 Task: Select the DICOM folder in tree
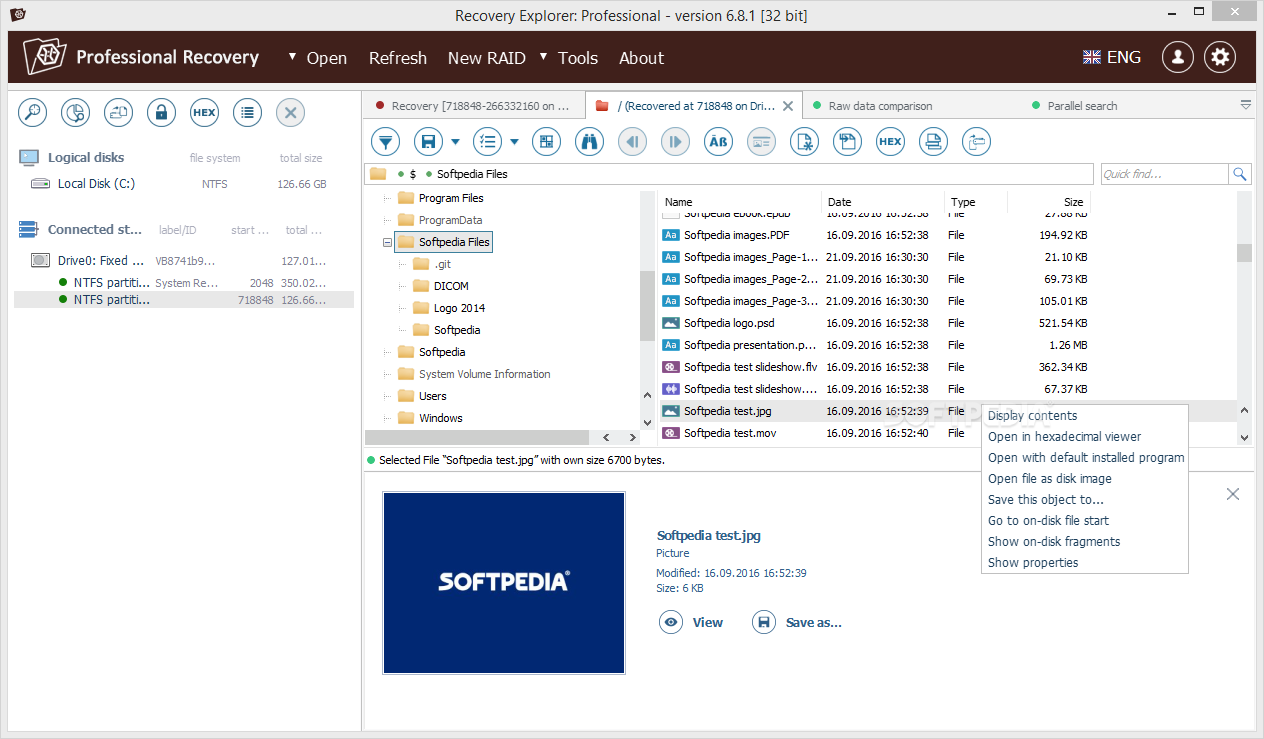pyautogui.click(x=451, y=286)
